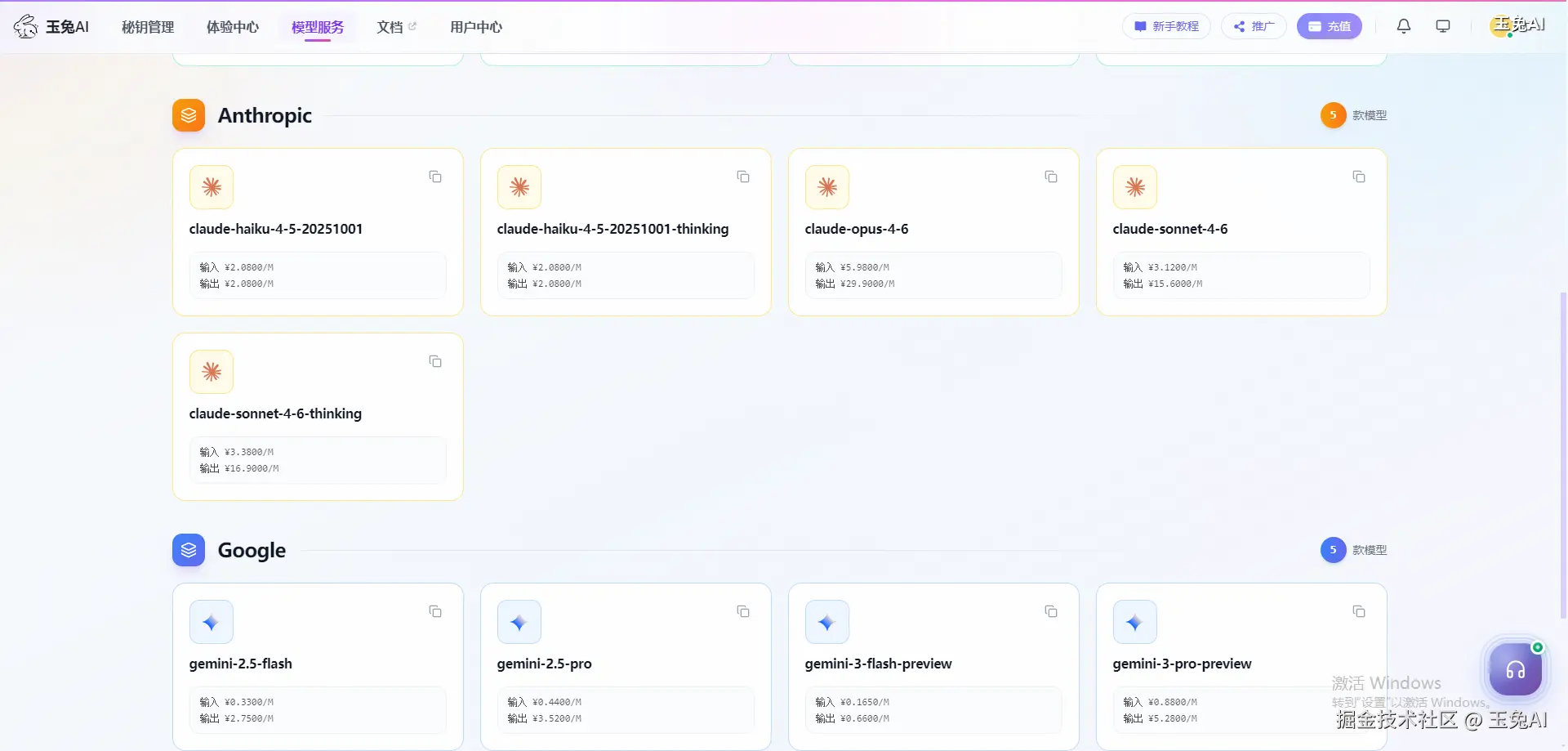Click the page vertical scrollbar
Viewport: 1568px width, 751px height.
point(1563,454)
